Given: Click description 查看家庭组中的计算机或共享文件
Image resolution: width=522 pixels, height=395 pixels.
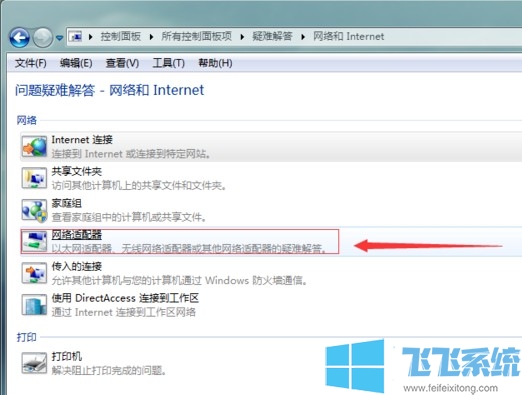Looking at the screenshot, I should pyautogui.click(x=129, y=217).
